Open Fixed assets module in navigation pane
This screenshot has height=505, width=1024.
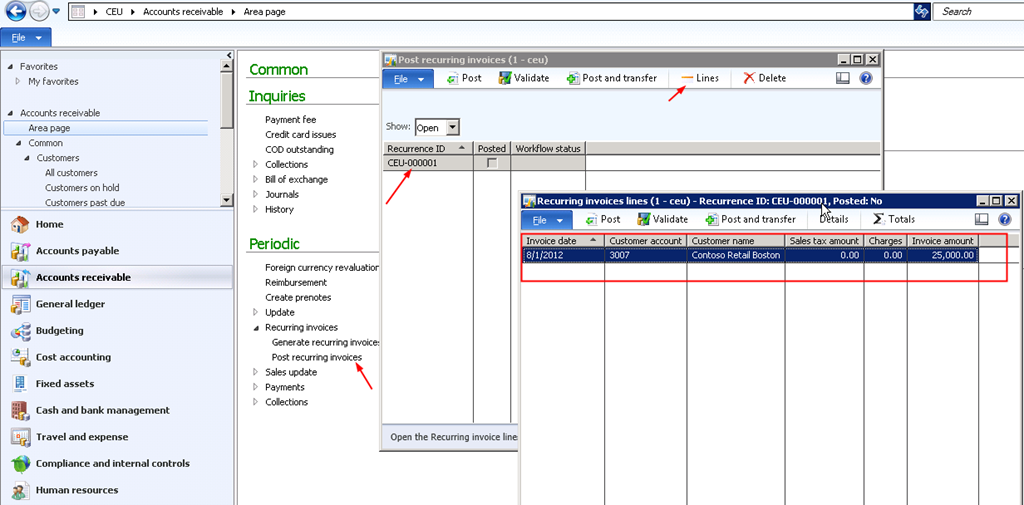[x=65, y=383]
